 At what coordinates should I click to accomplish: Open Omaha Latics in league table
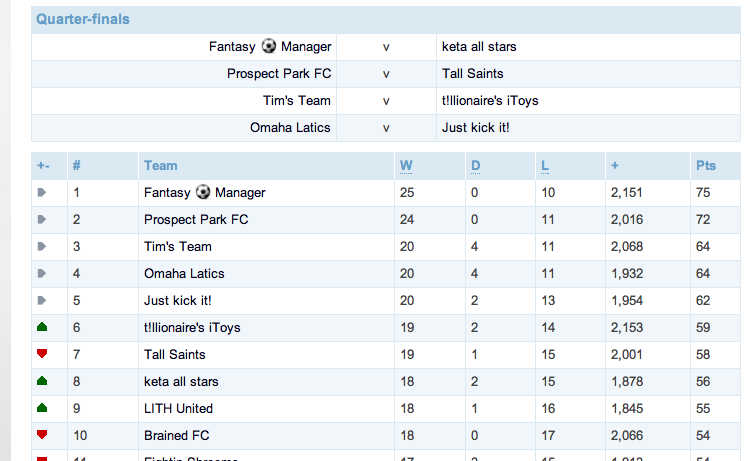[184, 273]
